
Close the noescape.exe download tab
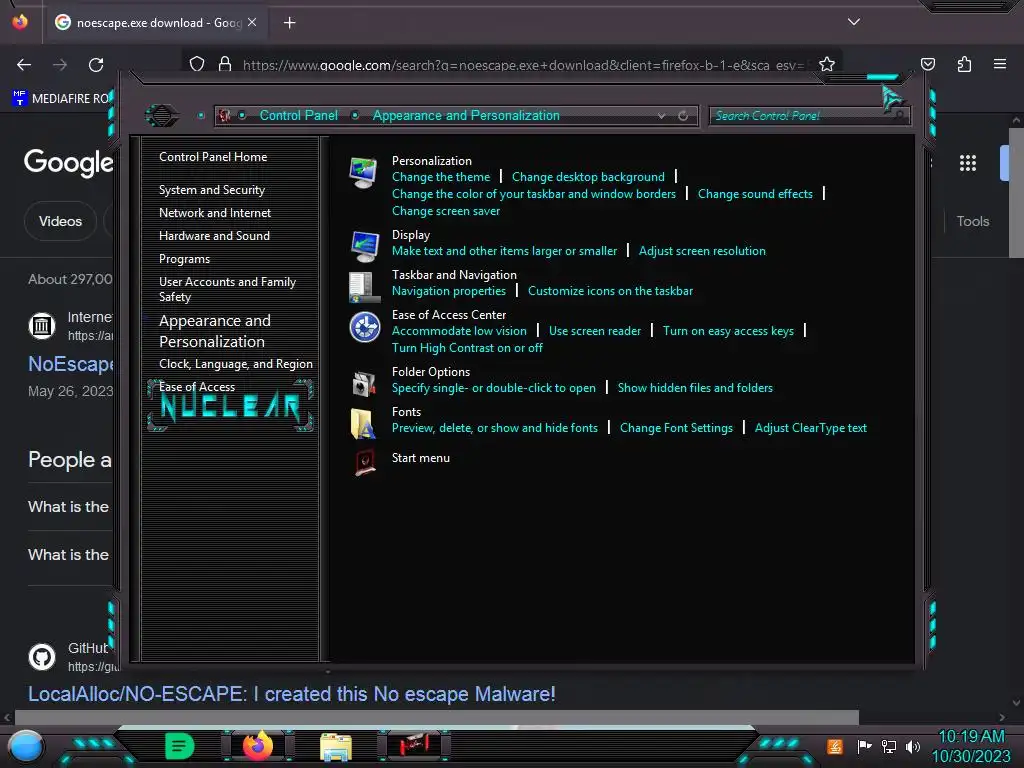pyautogui.click(x=252, y=22)
